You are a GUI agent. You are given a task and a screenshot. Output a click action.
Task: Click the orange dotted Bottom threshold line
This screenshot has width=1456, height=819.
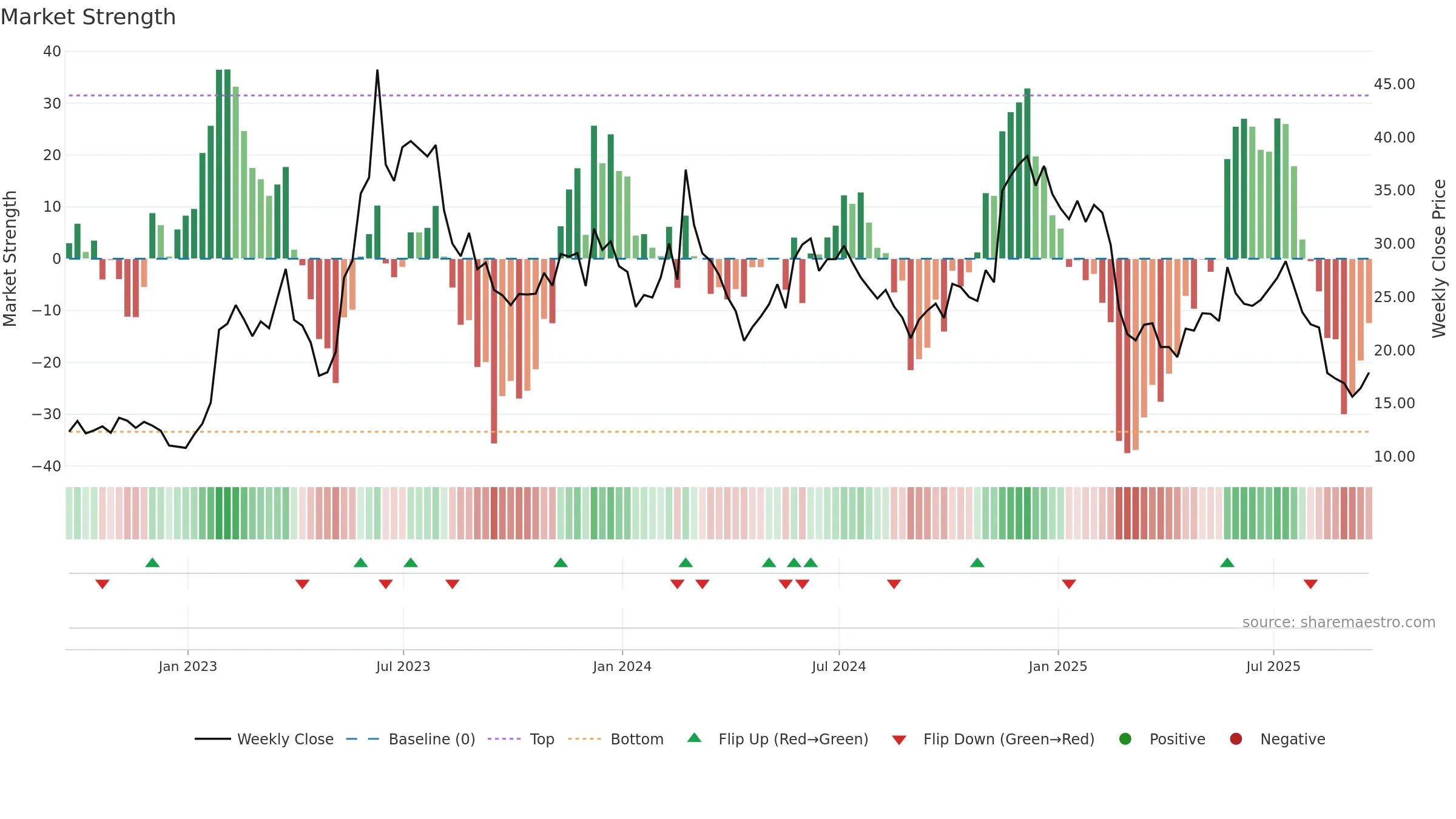(719, 431)
